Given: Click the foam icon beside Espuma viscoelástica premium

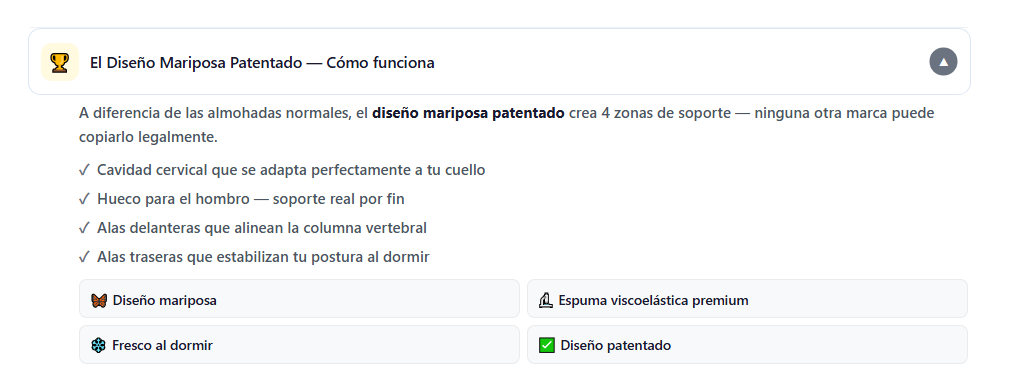Looking at the screenshot, I should point(546,300).
